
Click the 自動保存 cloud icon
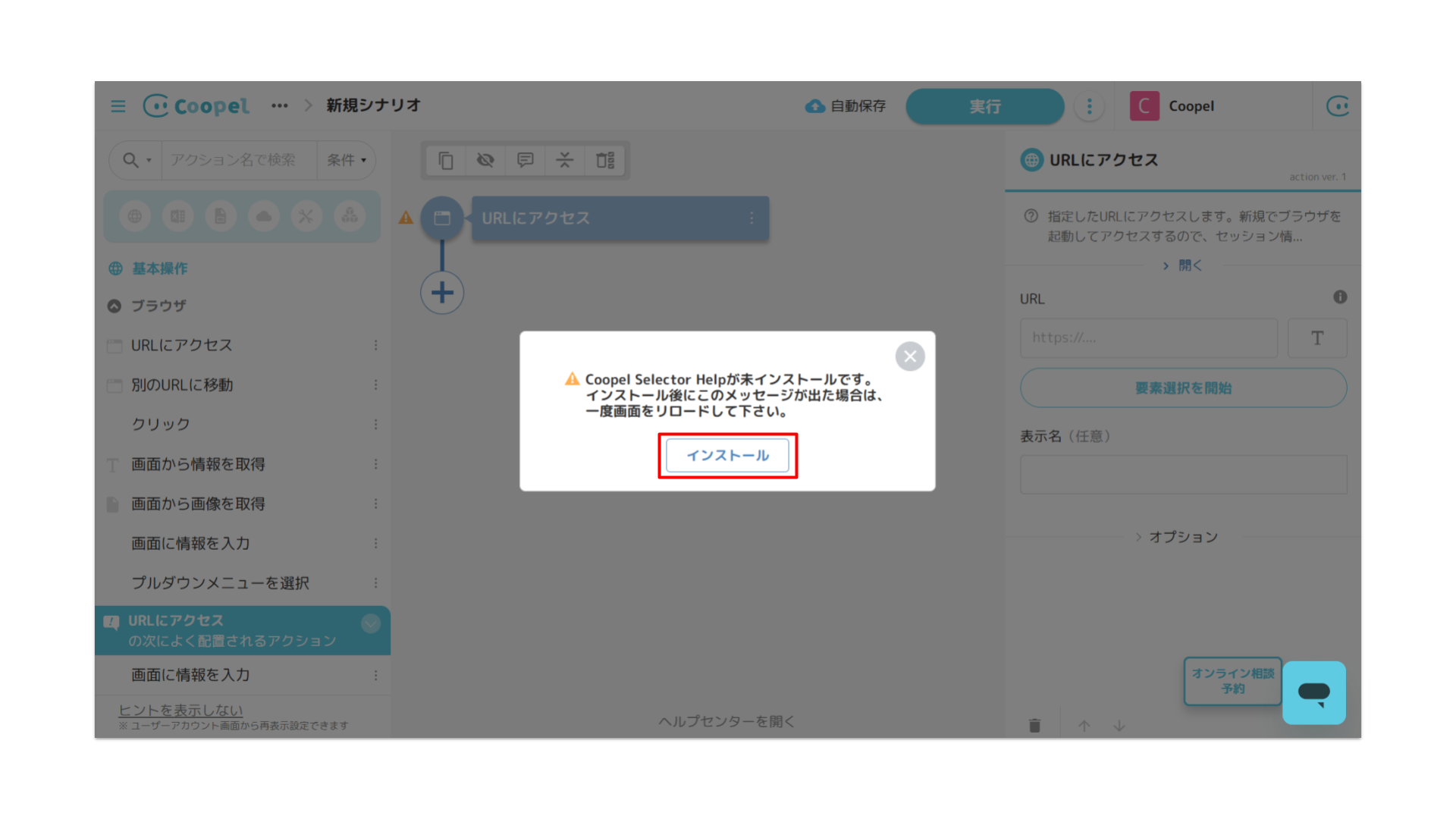815,106
